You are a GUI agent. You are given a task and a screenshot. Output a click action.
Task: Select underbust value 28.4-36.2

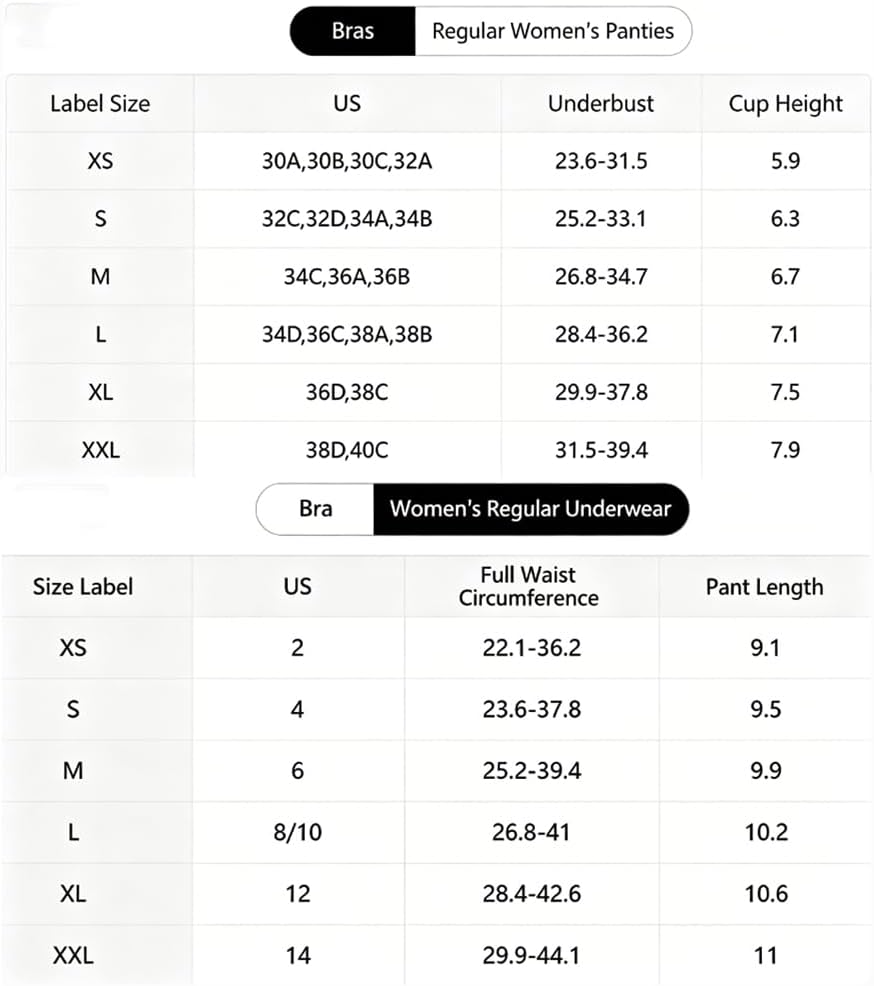(x=601, y=335)
